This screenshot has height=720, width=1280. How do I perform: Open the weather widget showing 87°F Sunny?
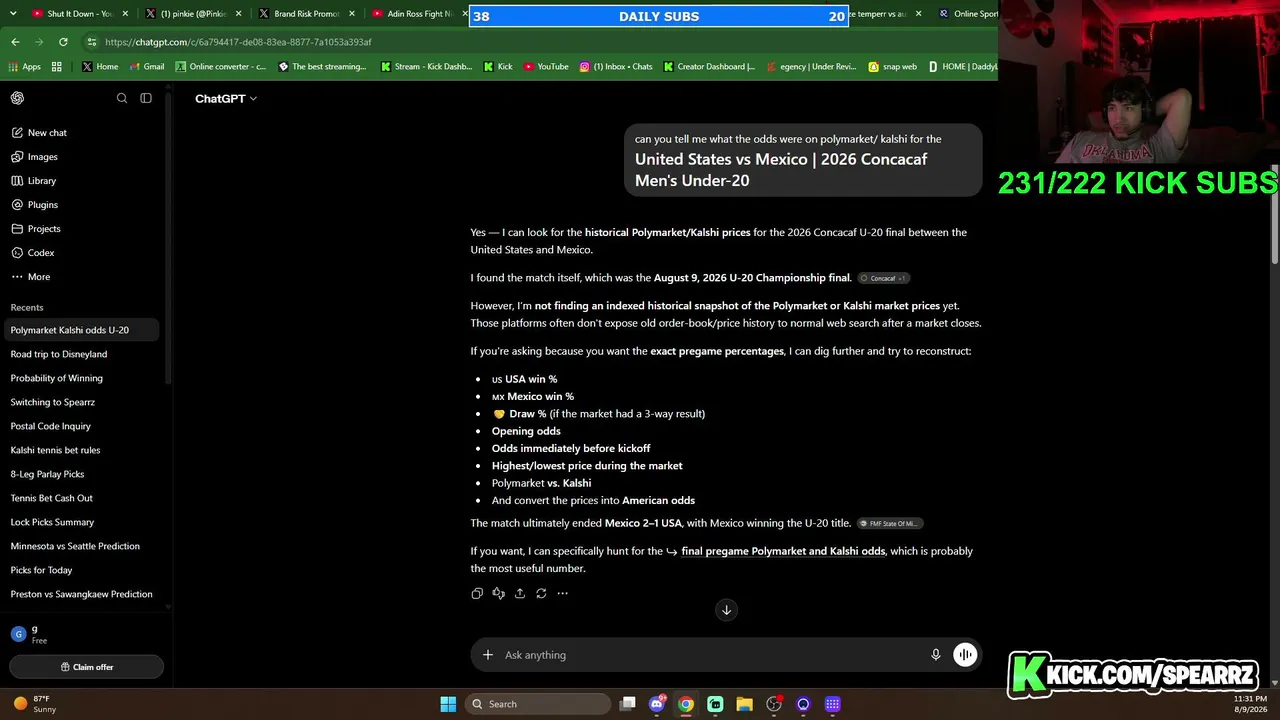pos(36,704)
